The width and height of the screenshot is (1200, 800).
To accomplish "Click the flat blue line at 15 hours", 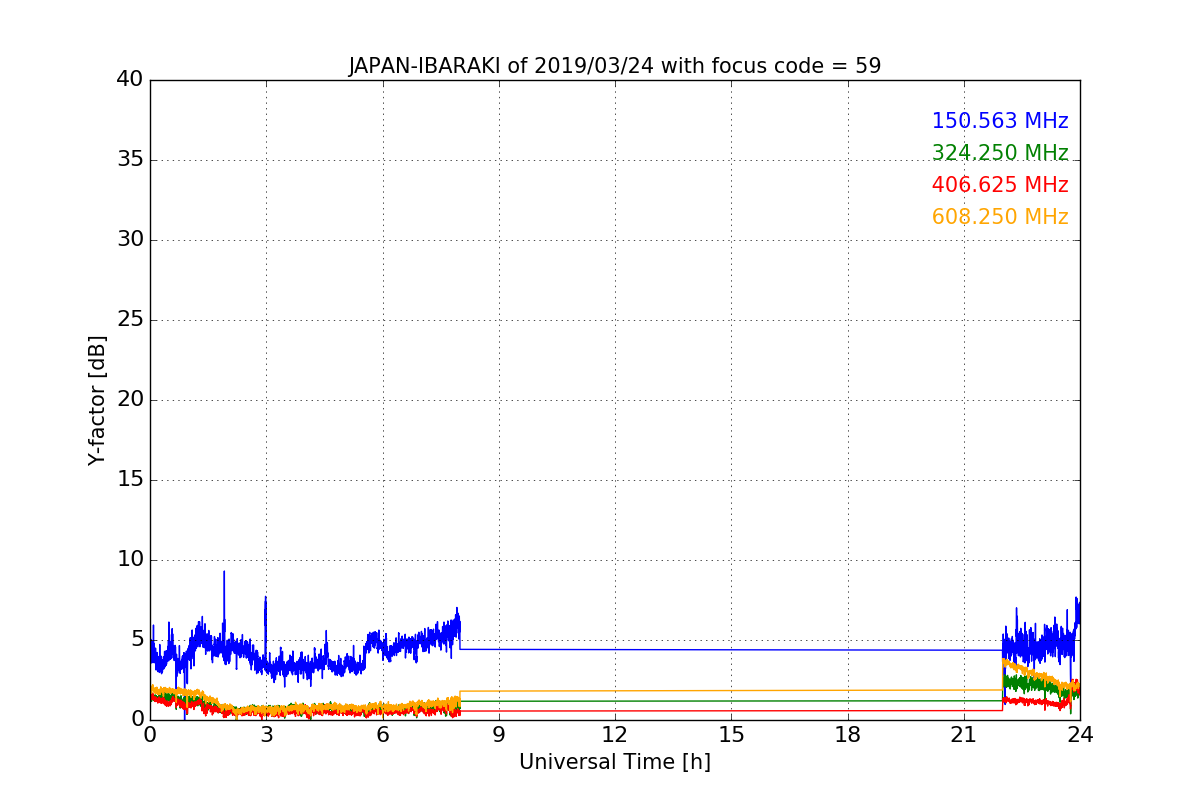I will pos(731,649).
